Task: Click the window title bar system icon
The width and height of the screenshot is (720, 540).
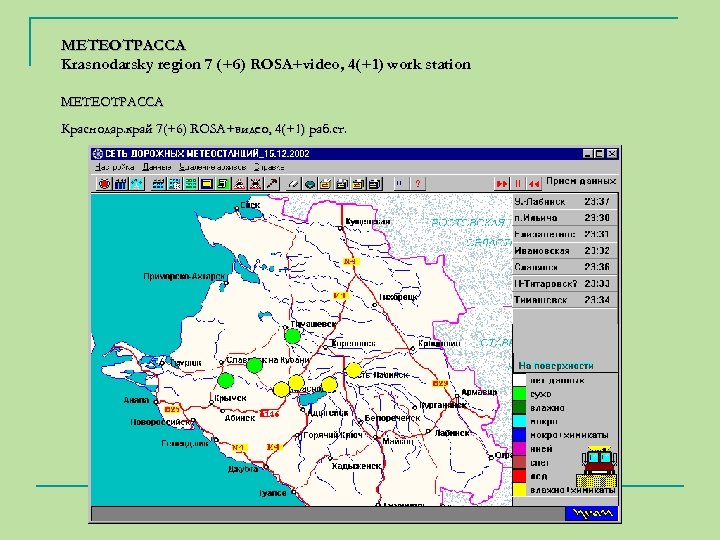Action: tap(97, 154)
